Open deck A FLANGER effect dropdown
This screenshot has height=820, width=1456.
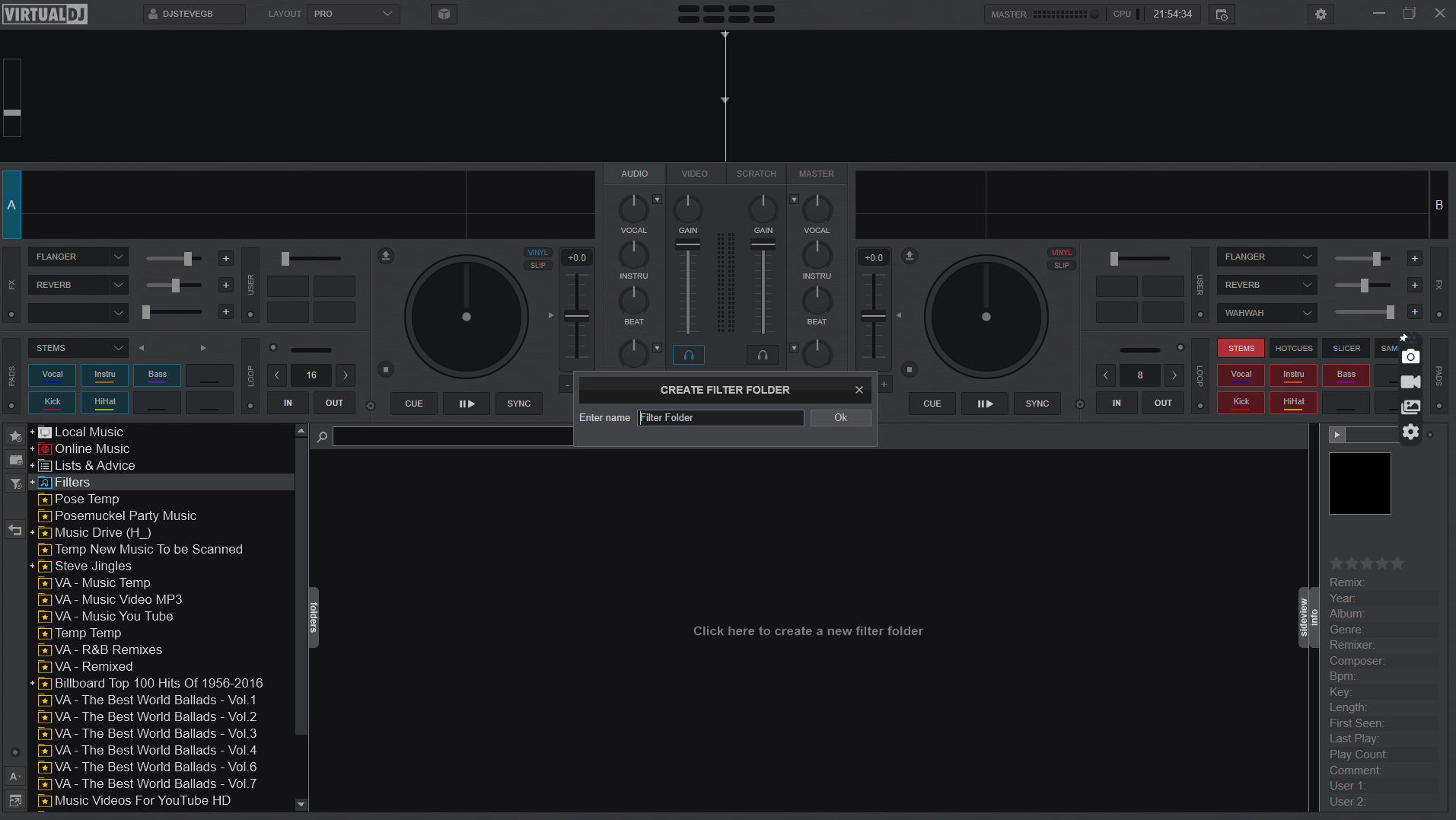point(78,257)
